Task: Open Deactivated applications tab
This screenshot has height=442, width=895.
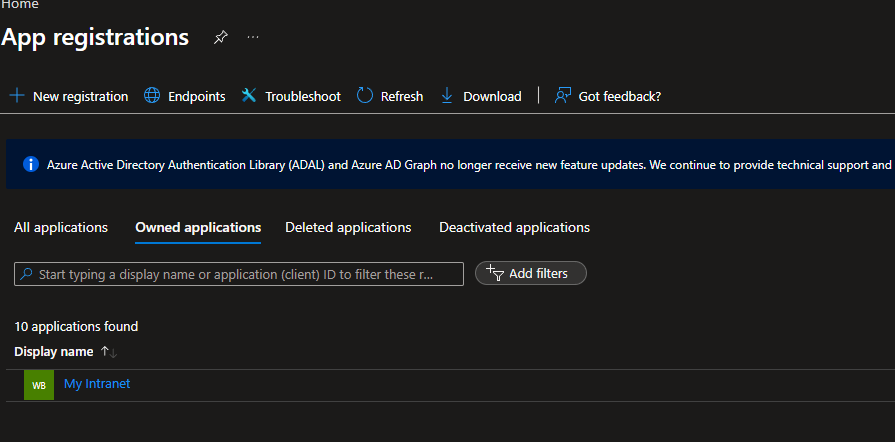Action: pyautogui.click(x=514, y=227)
